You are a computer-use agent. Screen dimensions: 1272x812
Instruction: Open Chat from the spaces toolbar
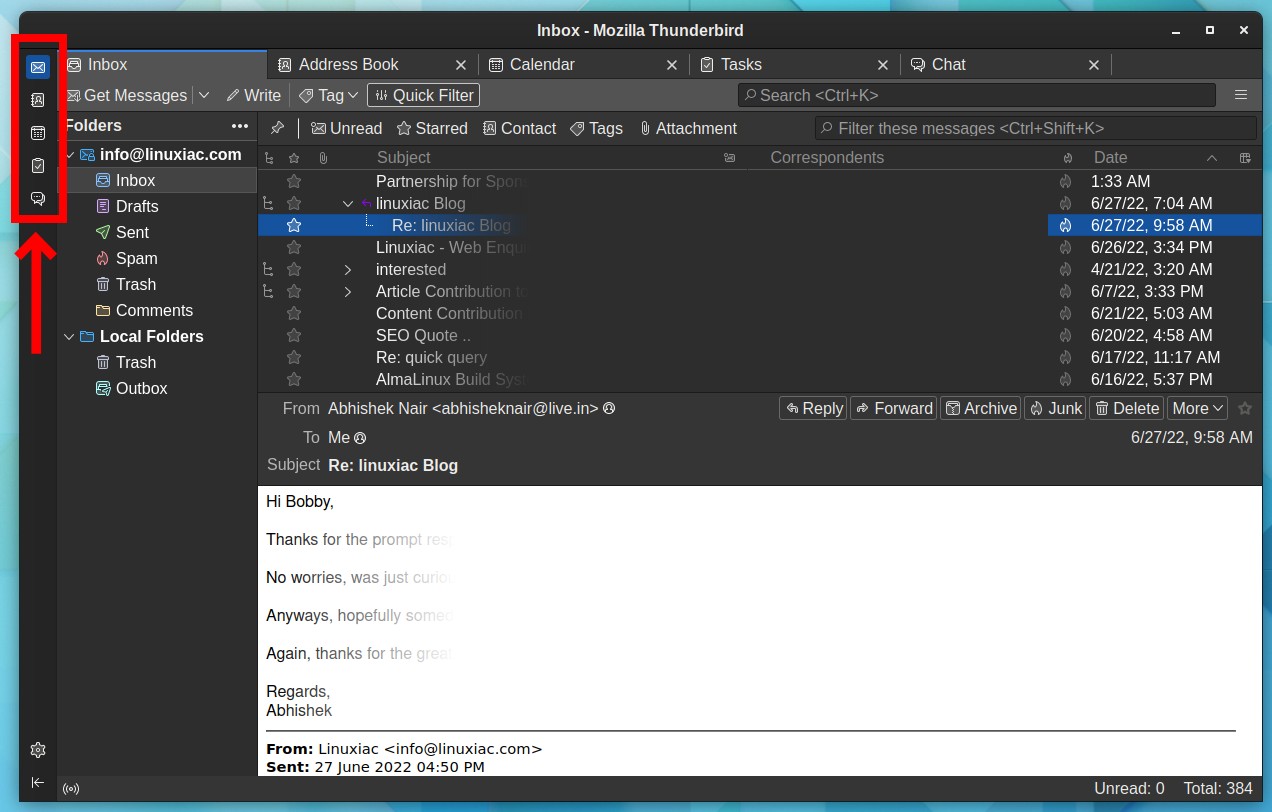(38, 198)
